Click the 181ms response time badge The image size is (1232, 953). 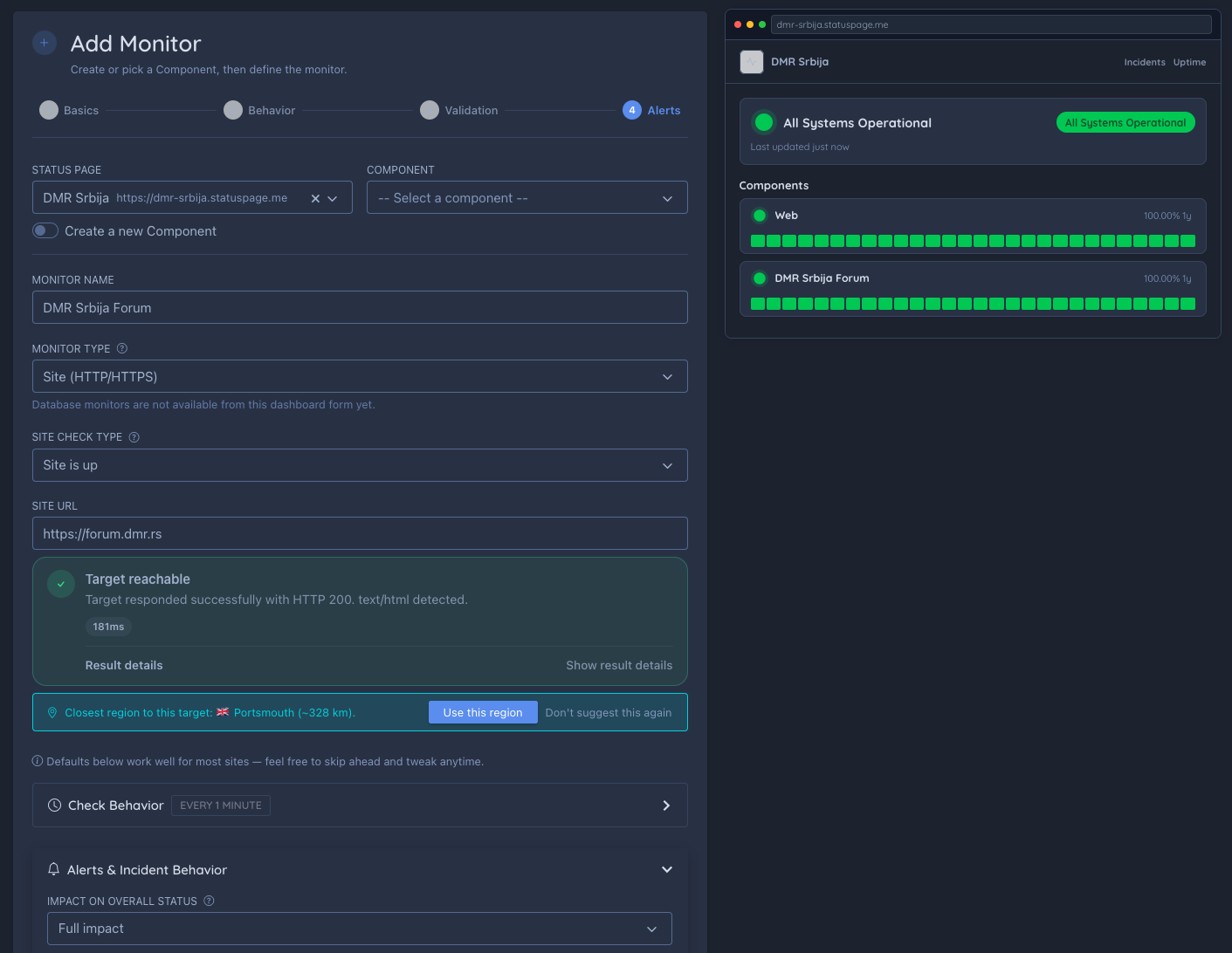(x=108, y=627)
